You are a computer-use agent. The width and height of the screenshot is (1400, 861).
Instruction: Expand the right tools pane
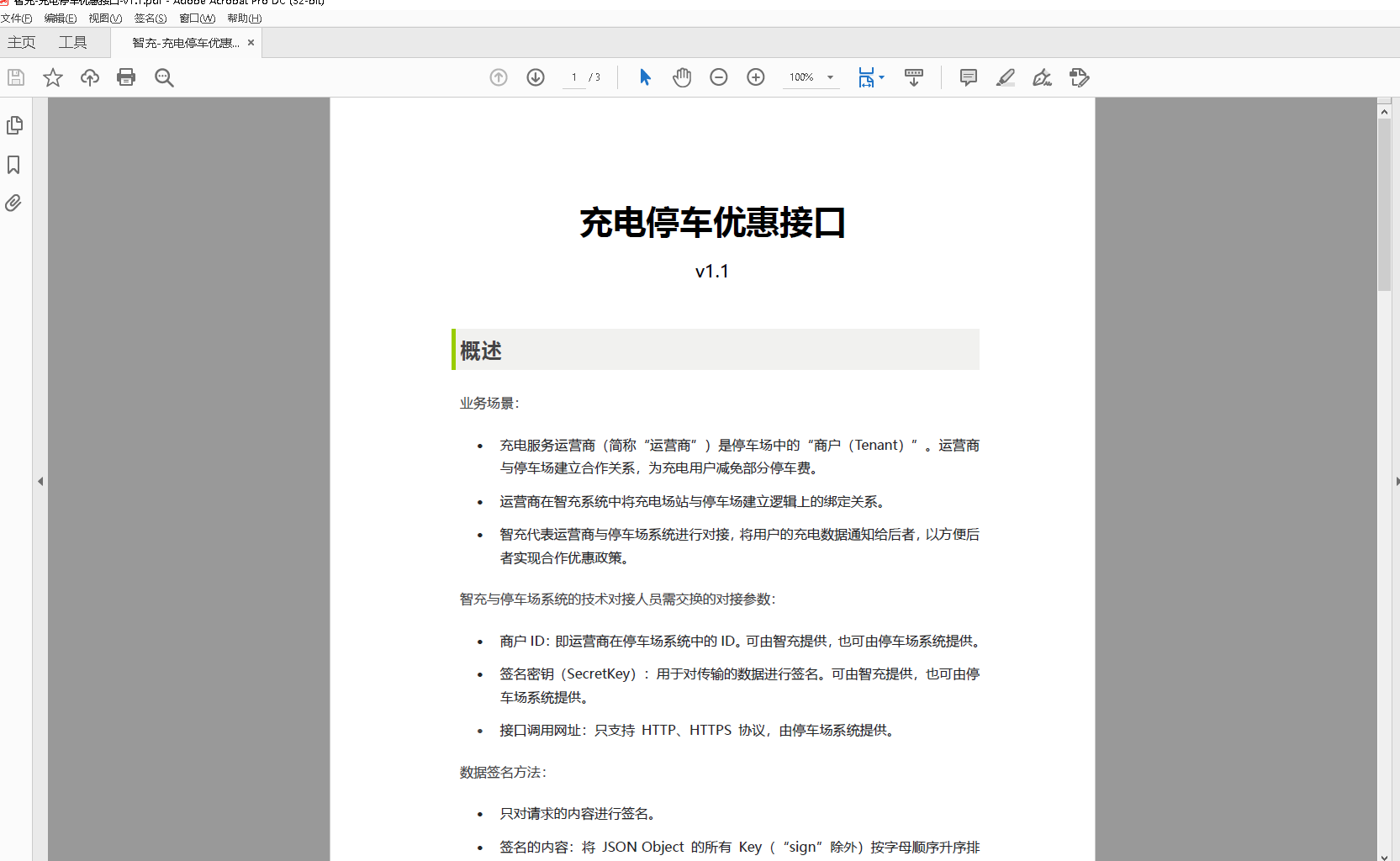coord(1397,481)
